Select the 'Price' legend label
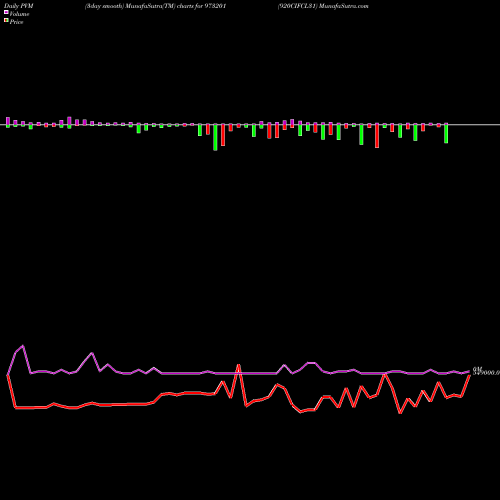This screenshot has height=500, width=500. [16, 22]
